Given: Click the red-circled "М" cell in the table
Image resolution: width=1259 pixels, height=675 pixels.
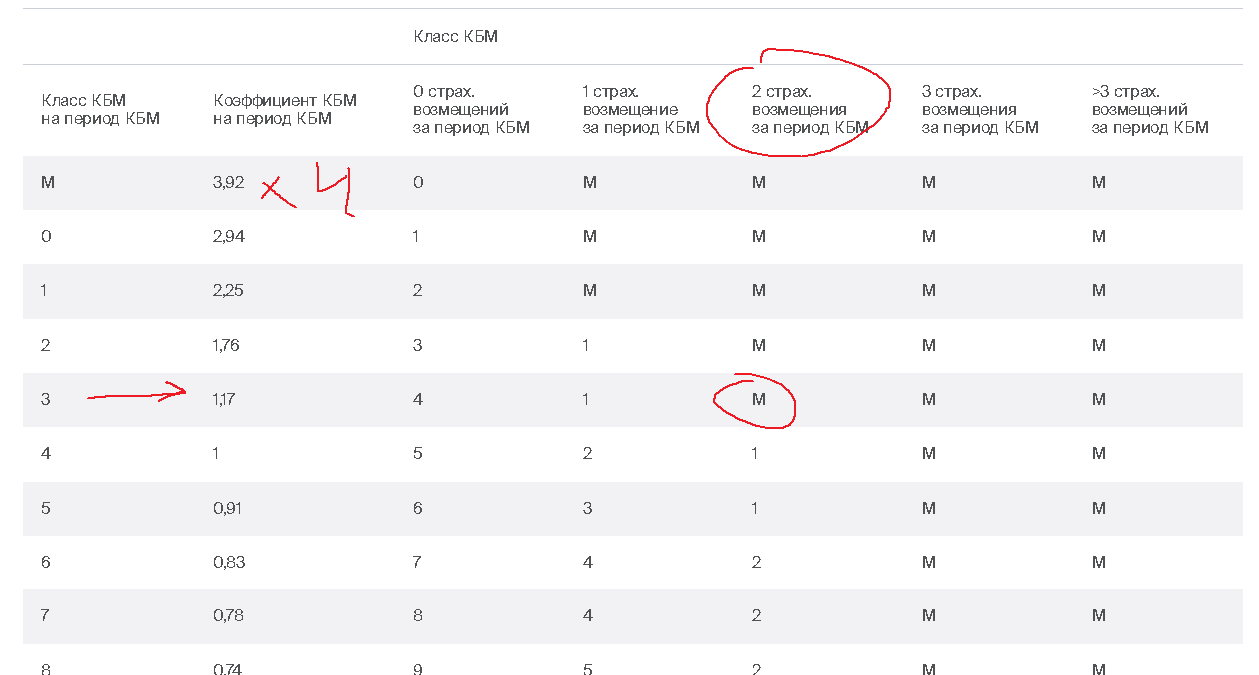Looking at the screenshot, I should coord(758,399).
